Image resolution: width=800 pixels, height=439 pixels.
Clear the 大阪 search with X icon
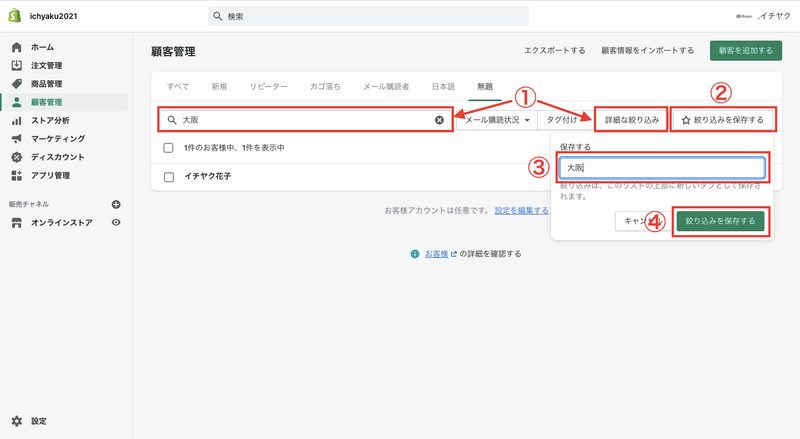click(439, 120)
